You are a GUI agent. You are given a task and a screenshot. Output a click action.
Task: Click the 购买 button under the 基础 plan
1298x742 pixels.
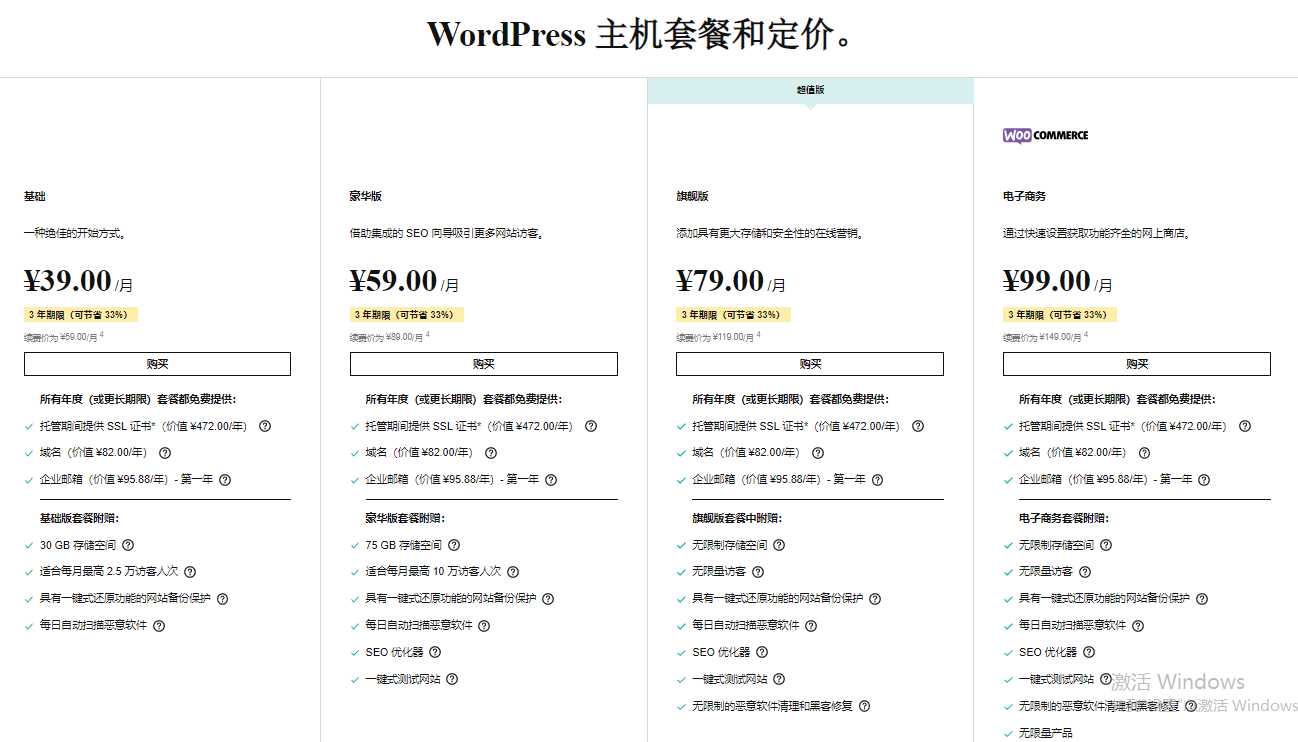pos(157,364)
